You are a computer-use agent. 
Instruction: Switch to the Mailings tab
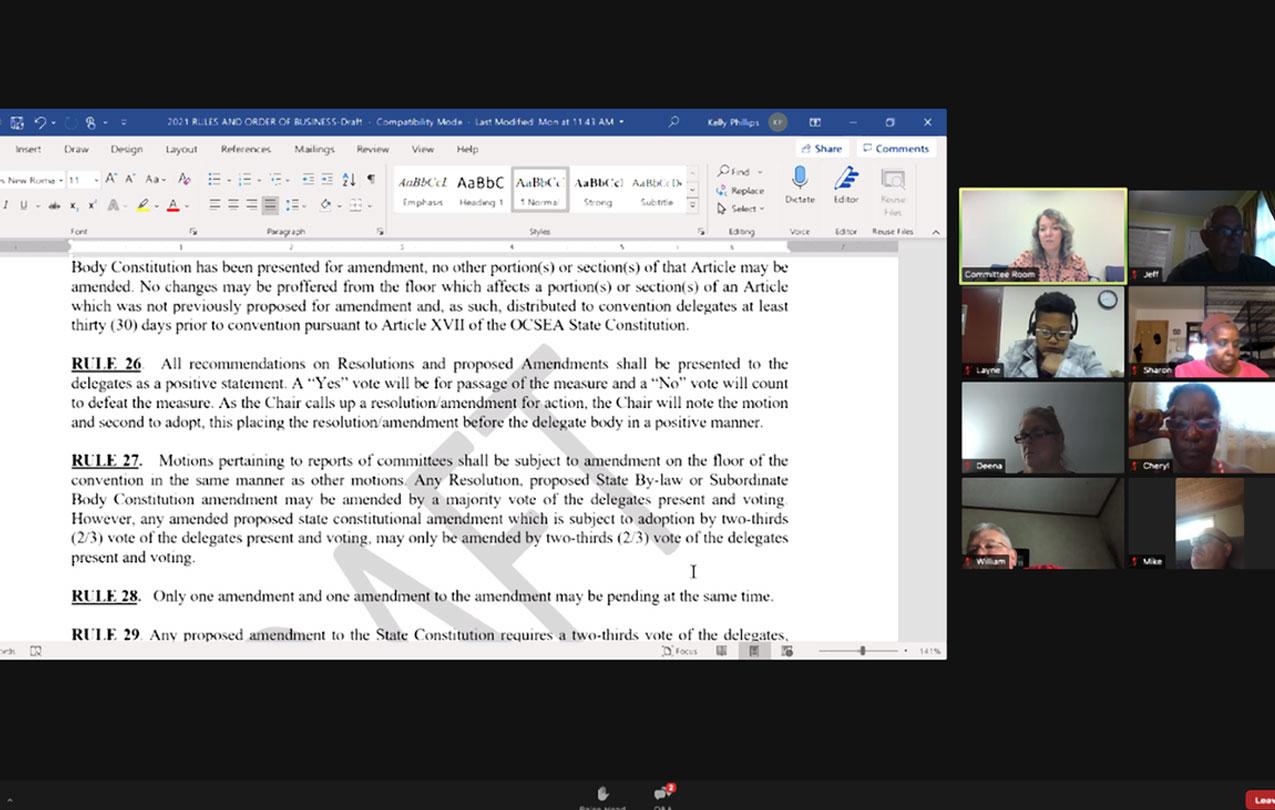point(314,149)
